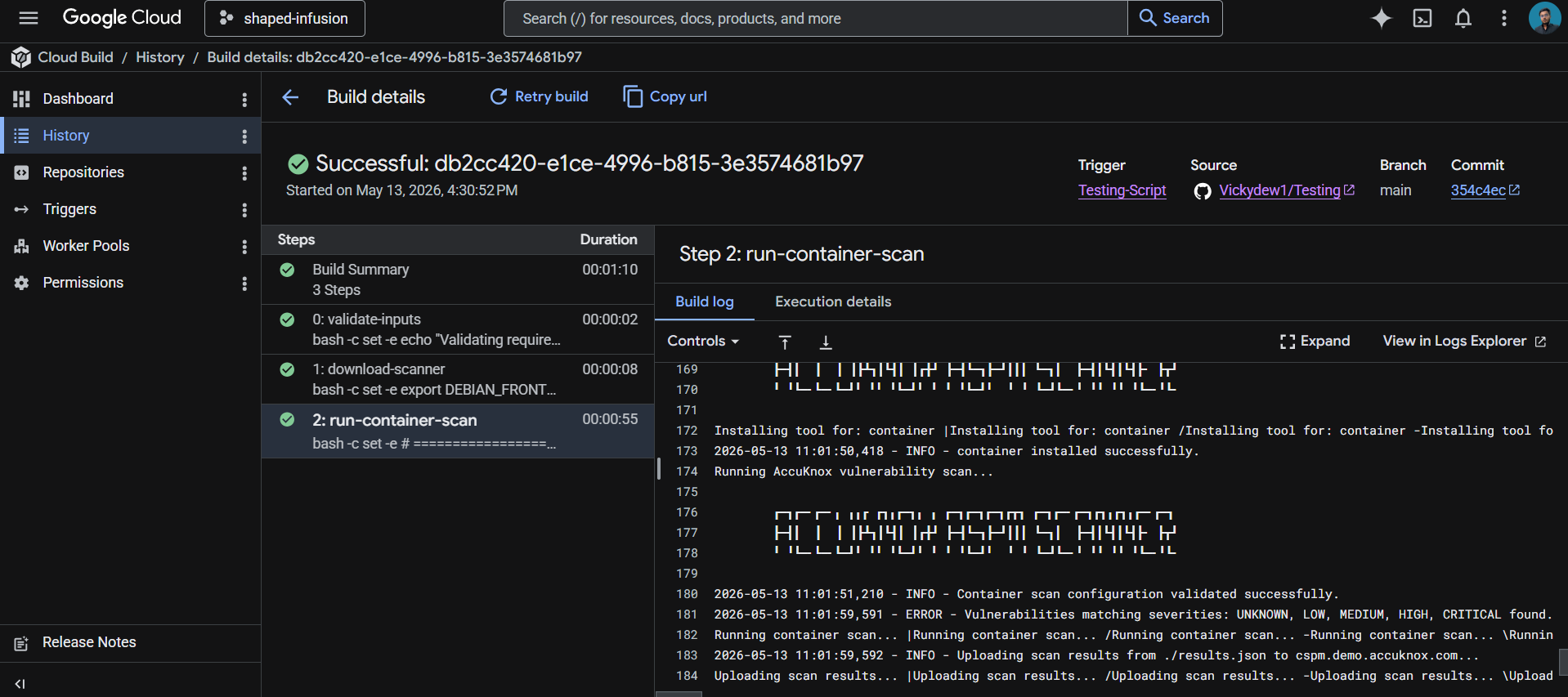Switch to Execution details tab
Viewport: 1568px width, 697px height.
833,302
